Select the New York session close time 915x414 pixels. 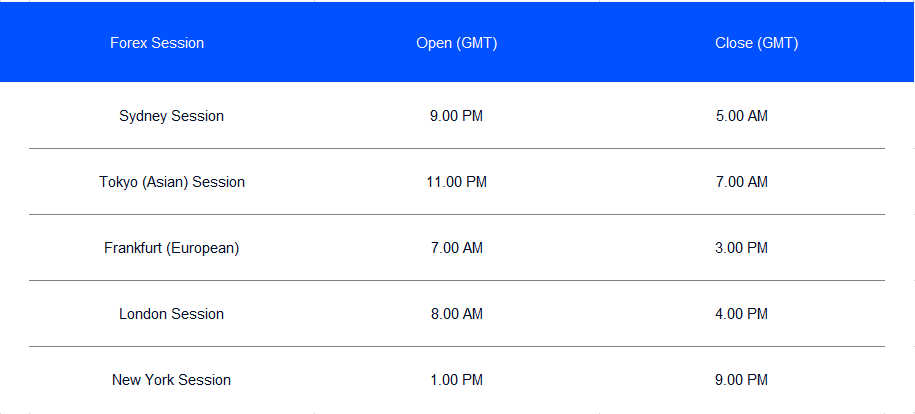coord(742,380)
